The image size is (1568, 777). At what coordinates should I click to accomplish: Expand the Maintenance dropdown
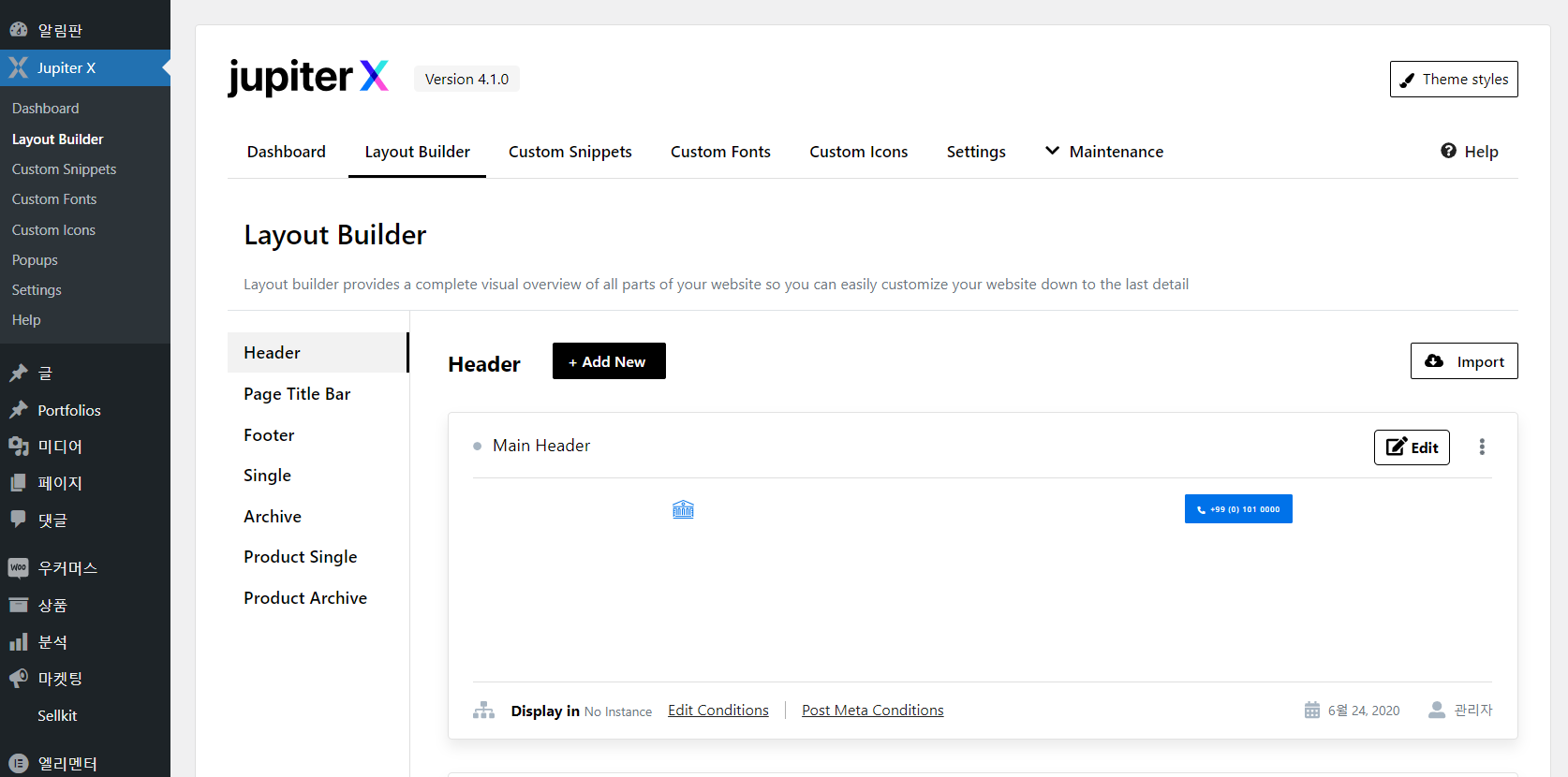[1104, 152]
